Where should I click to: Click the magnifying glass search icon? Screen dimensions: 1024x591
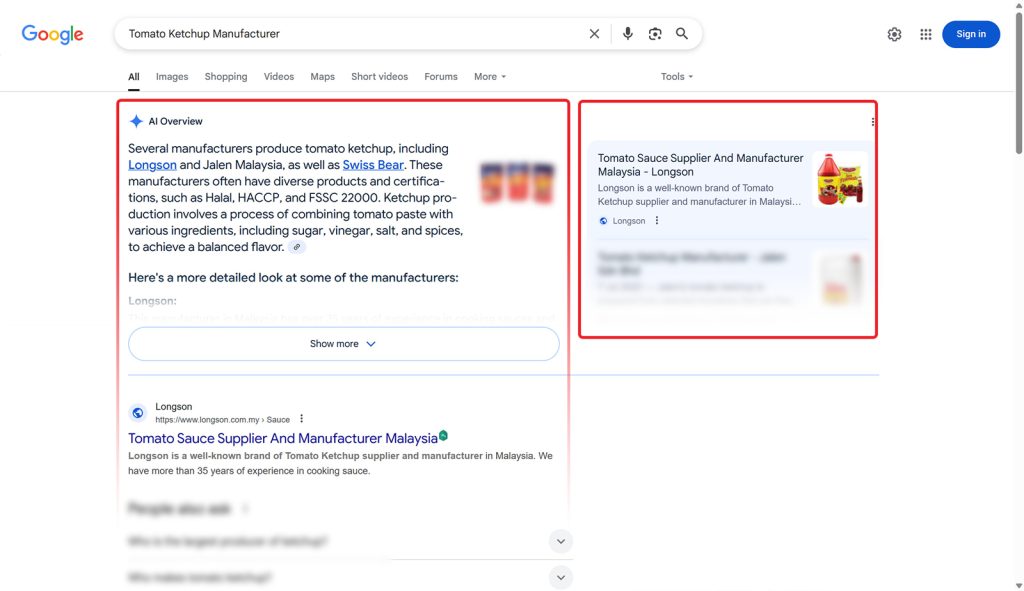[682, 34]
